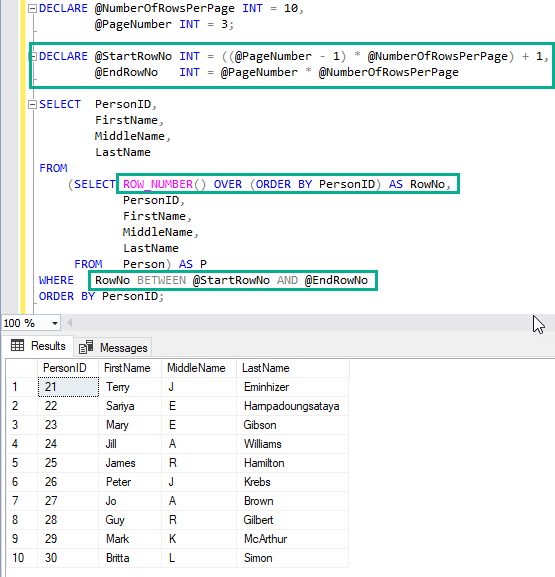The width and height of the screenshot is (555, 577).
Task: Click the LastName cell Hamilton
Action: 293,463
